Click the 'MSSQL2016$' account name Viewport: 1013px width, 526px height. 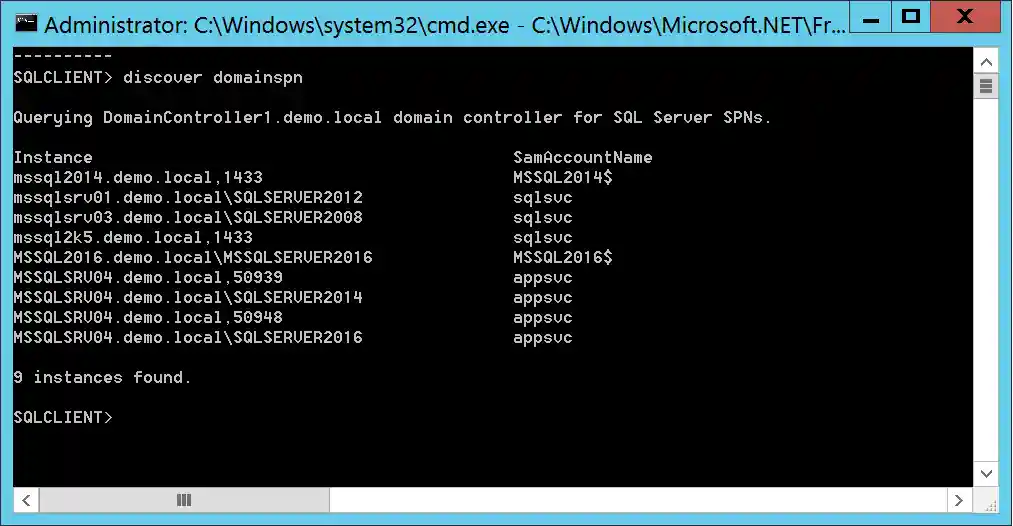point(563,258)
